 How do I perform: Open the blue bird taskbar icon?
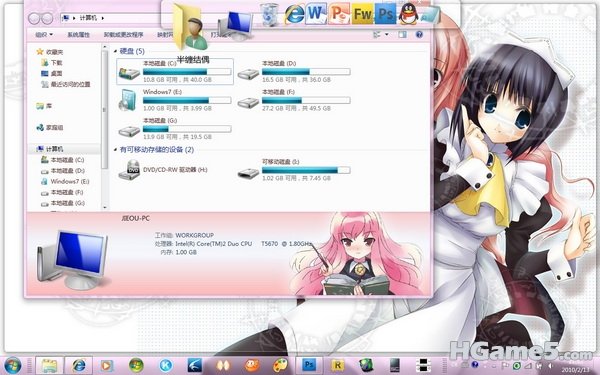point(194,365)
